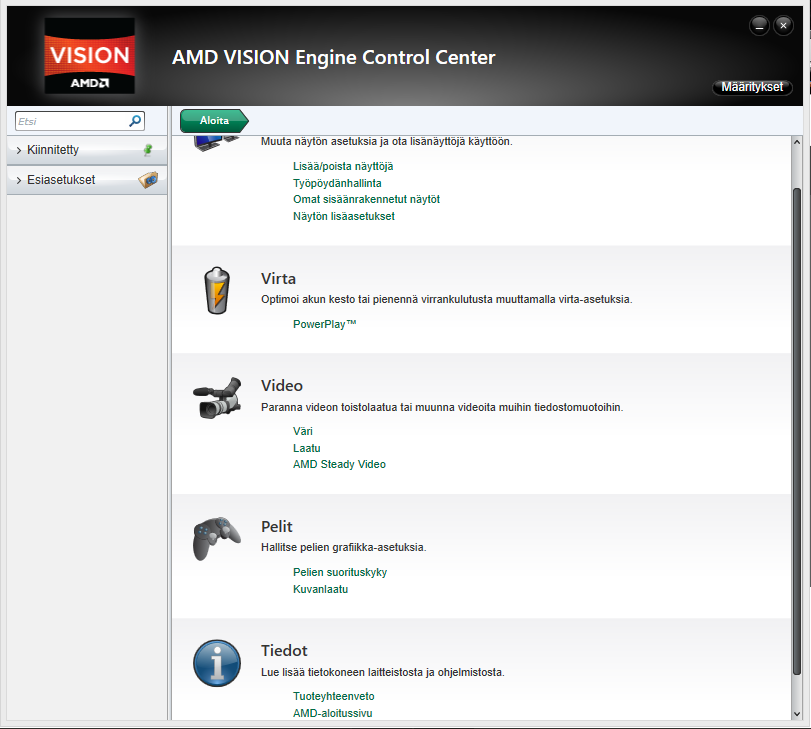811x729 pixels.
Task: Go to Pelien suorituskyky
Action: (x=339, y=572)
